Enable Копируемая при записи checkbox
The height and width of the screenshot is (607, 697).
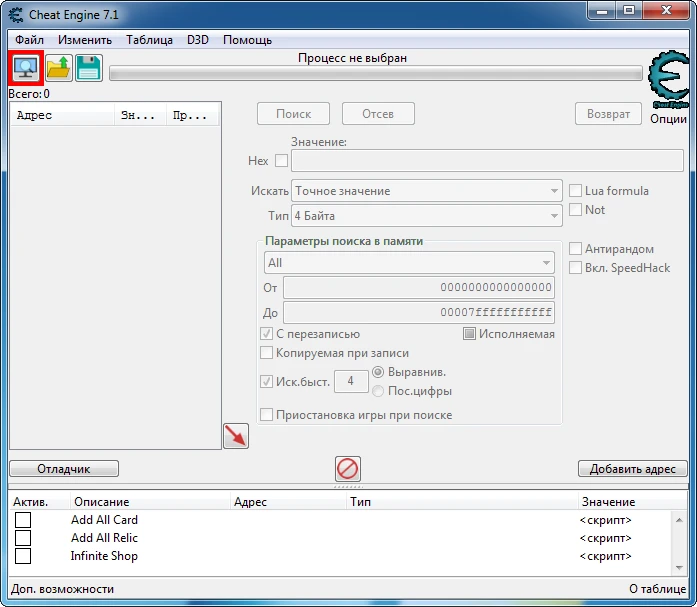(266, 353)
